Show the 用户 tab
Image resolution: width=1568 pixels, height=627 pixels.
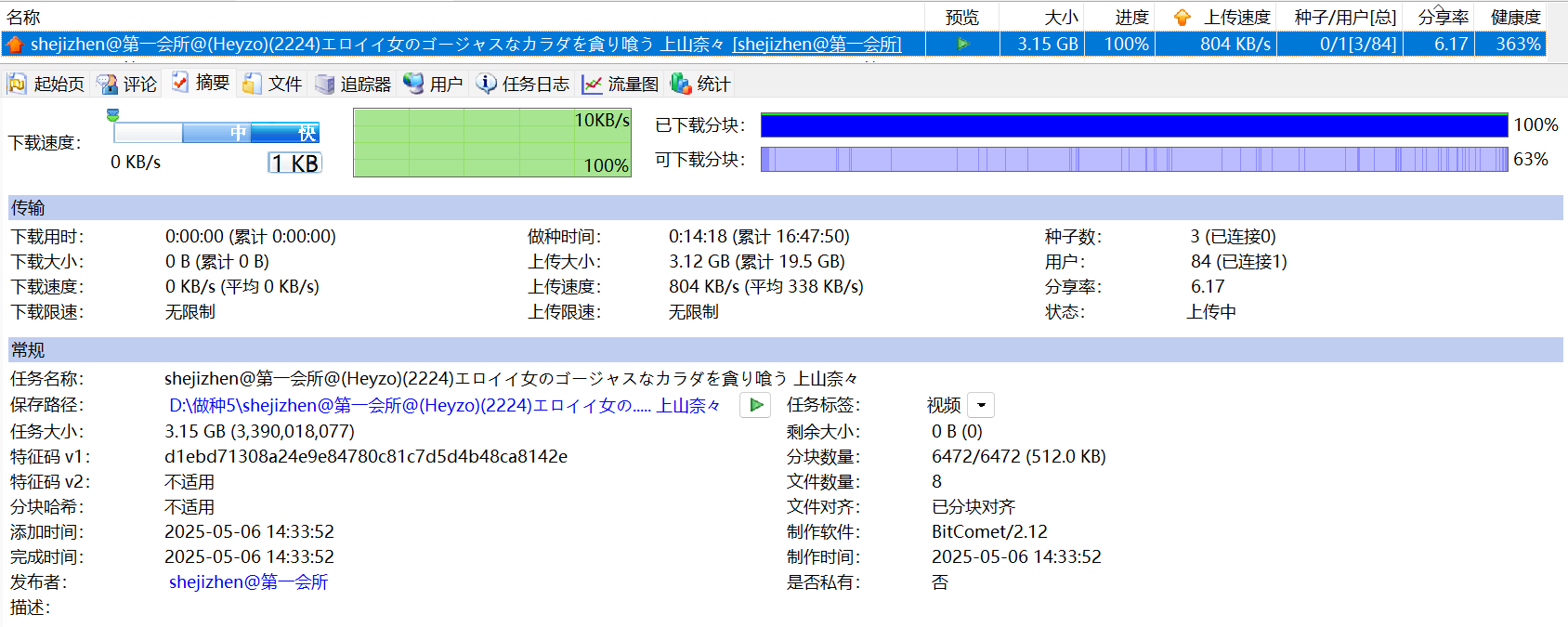(x=433, y=84)
